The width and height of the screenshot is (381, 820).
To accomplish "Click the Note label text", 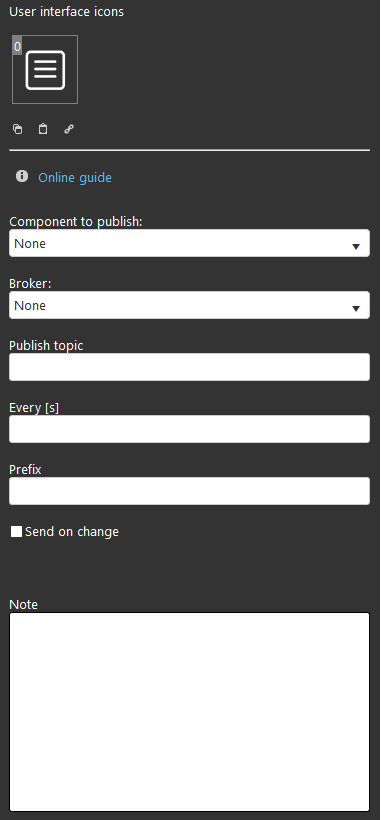I will coord(24,605).
